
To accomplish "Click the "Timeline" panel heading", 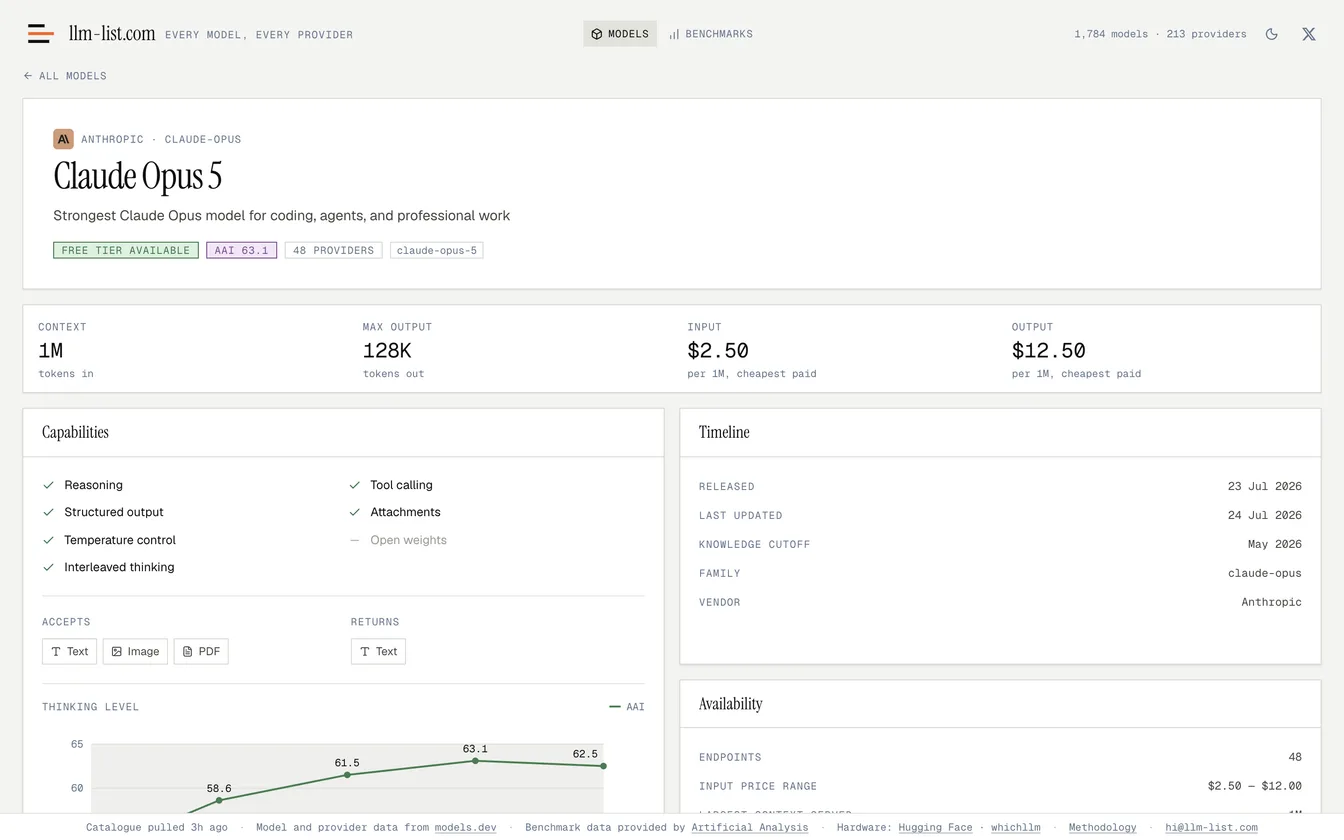I will pos(724,433).
